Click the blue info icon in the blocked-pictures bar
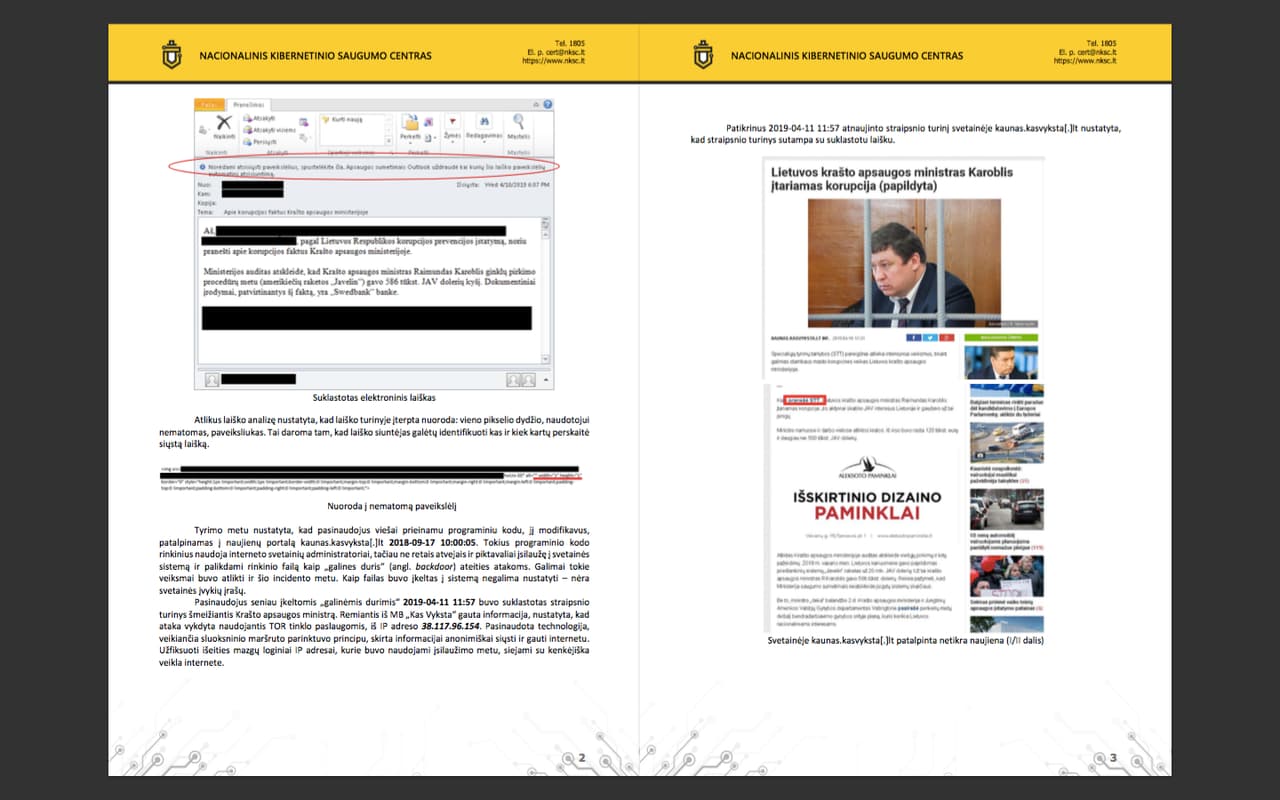 pyautogui.click(x=202, y=167)
